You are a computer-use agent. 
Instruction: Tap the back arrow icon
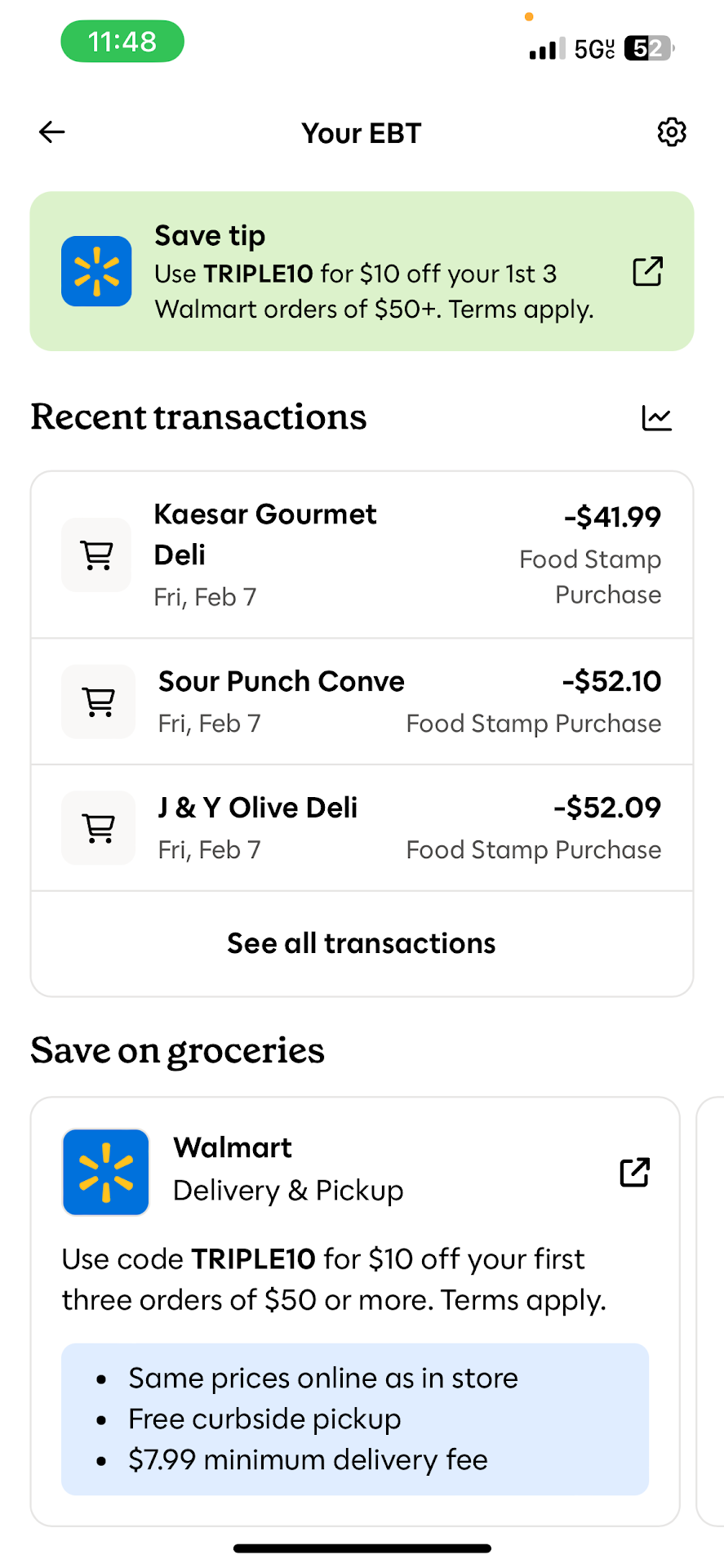52,132
